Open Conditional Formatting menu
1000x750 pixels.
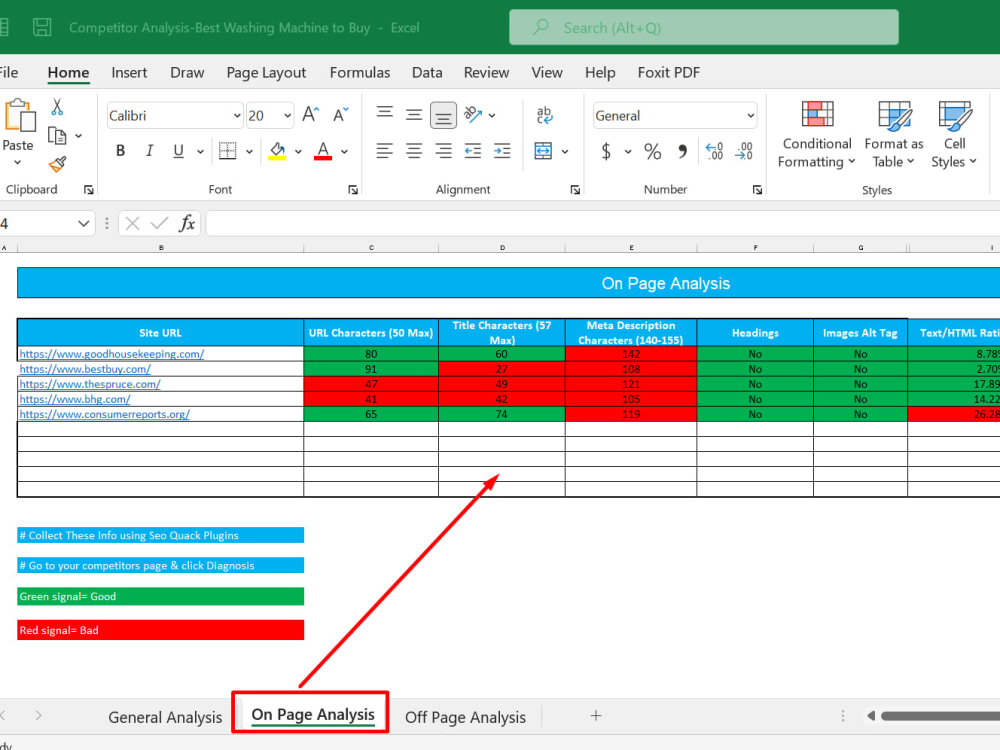817,134
